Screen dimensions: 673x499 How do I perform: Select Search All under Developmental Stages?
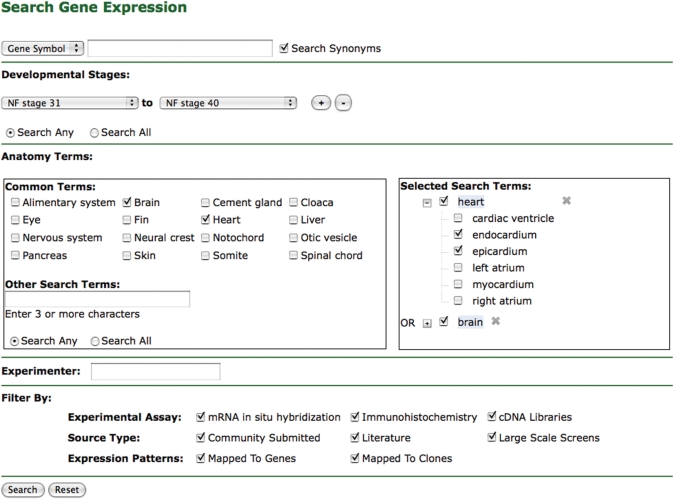coord(95,132)
